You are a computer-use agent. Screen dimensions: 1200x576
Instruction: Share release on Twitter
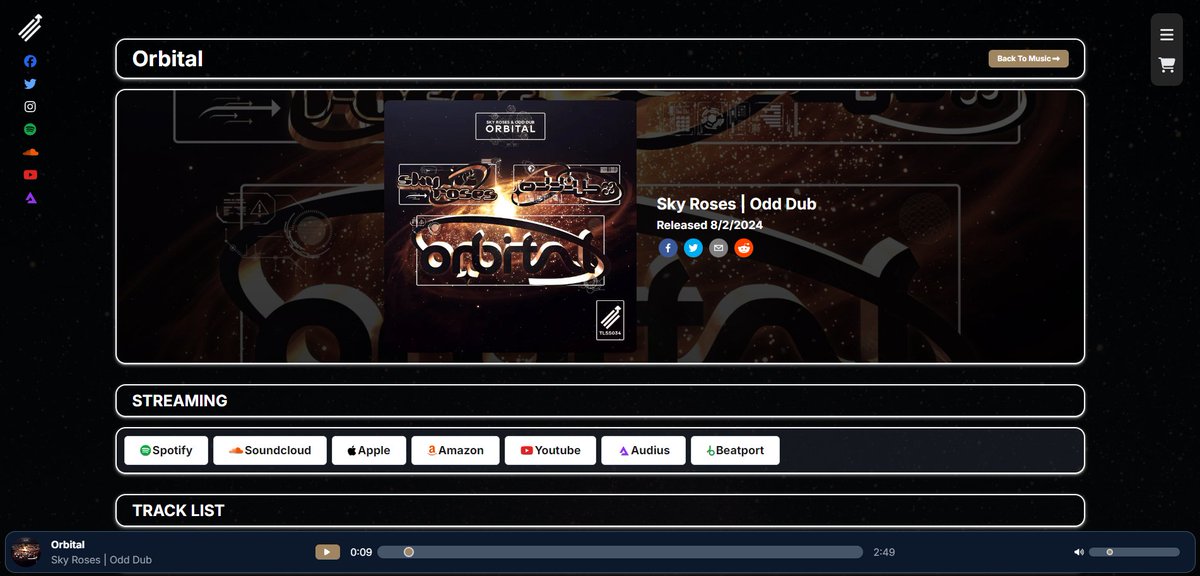693,248
